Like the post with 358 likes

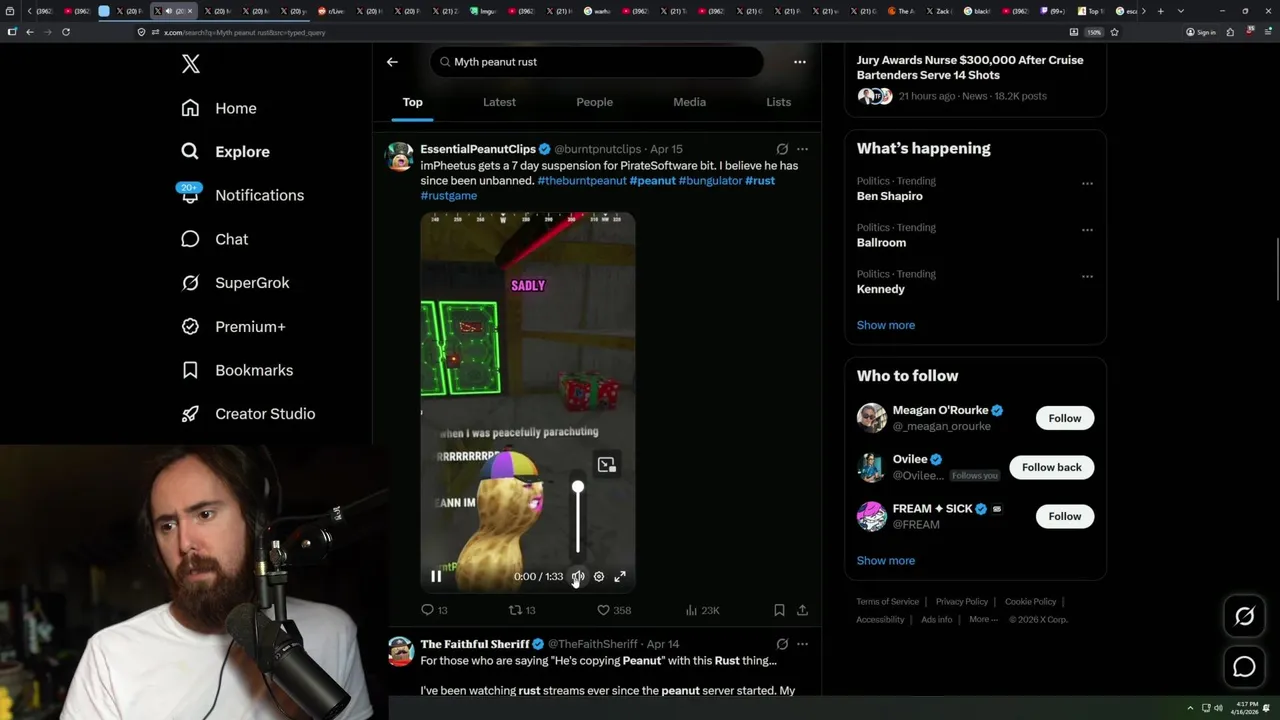614,610
